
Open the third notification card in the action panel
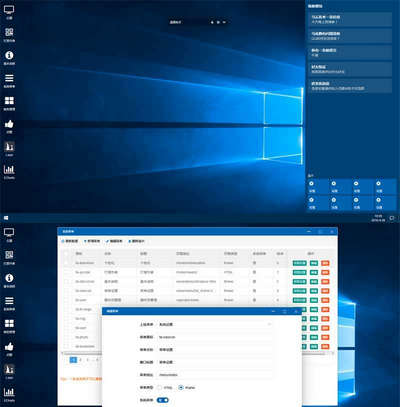tap(350, 53)
